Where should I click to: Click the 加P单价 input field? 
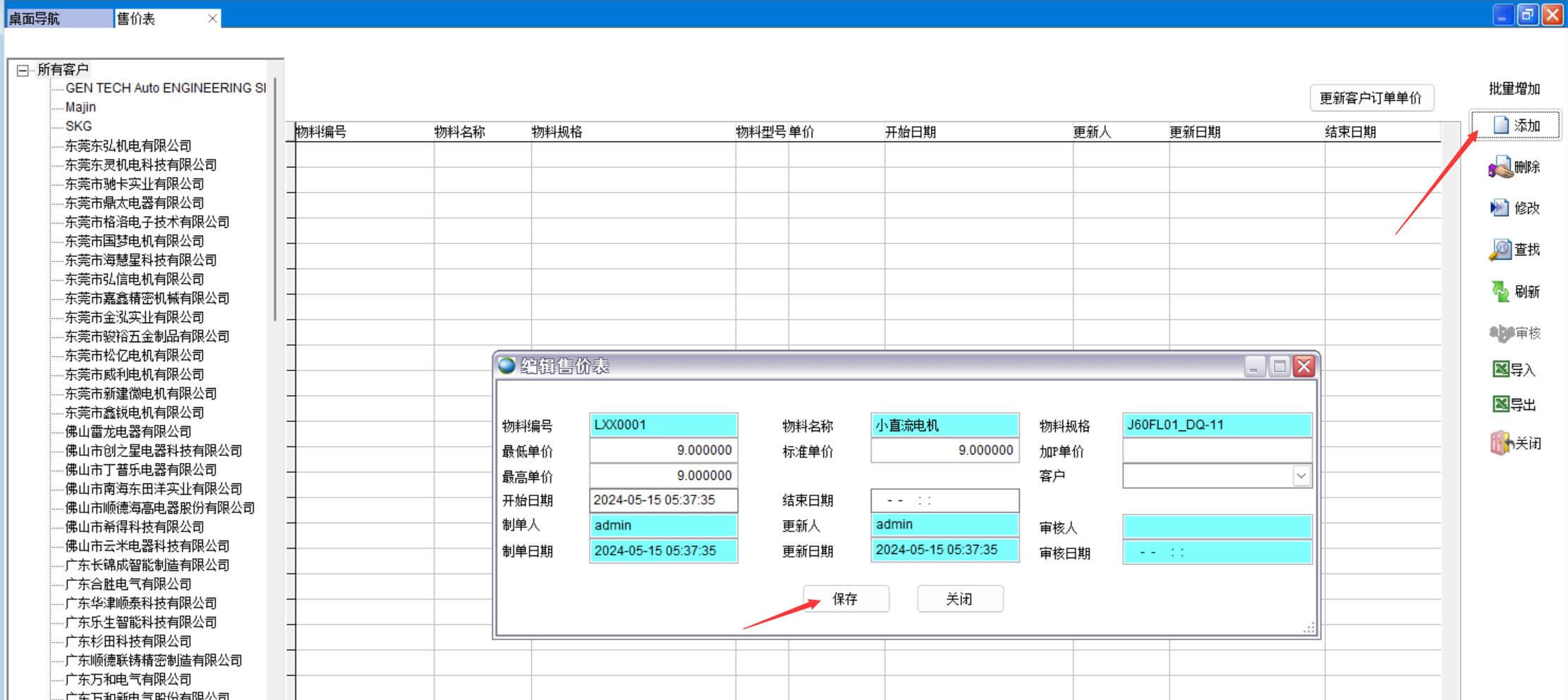[x=1216, y=451]
